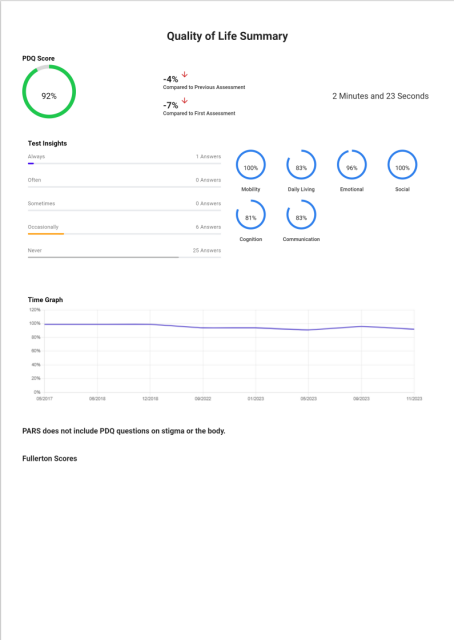Click the Occasionally orange progress bar

click(46, 234)
